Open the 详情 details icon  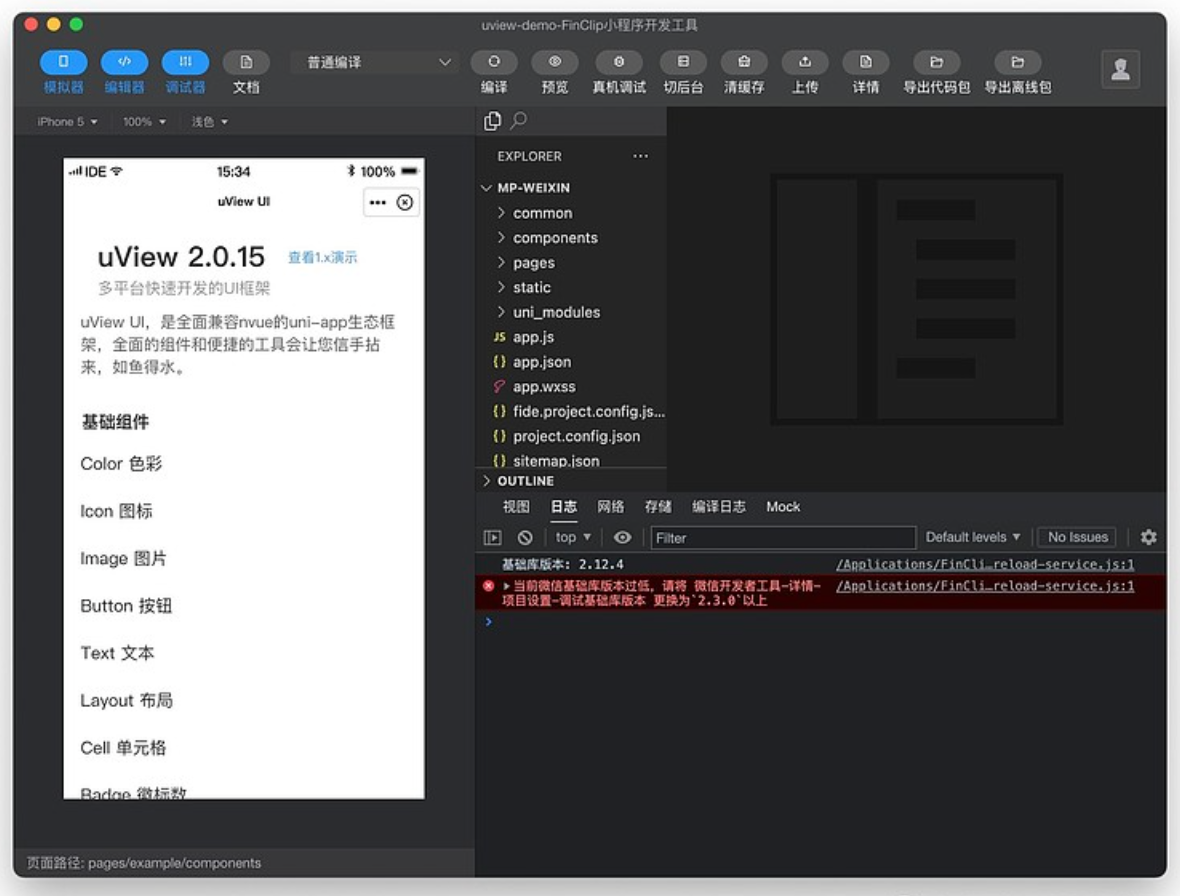(865, 62)
